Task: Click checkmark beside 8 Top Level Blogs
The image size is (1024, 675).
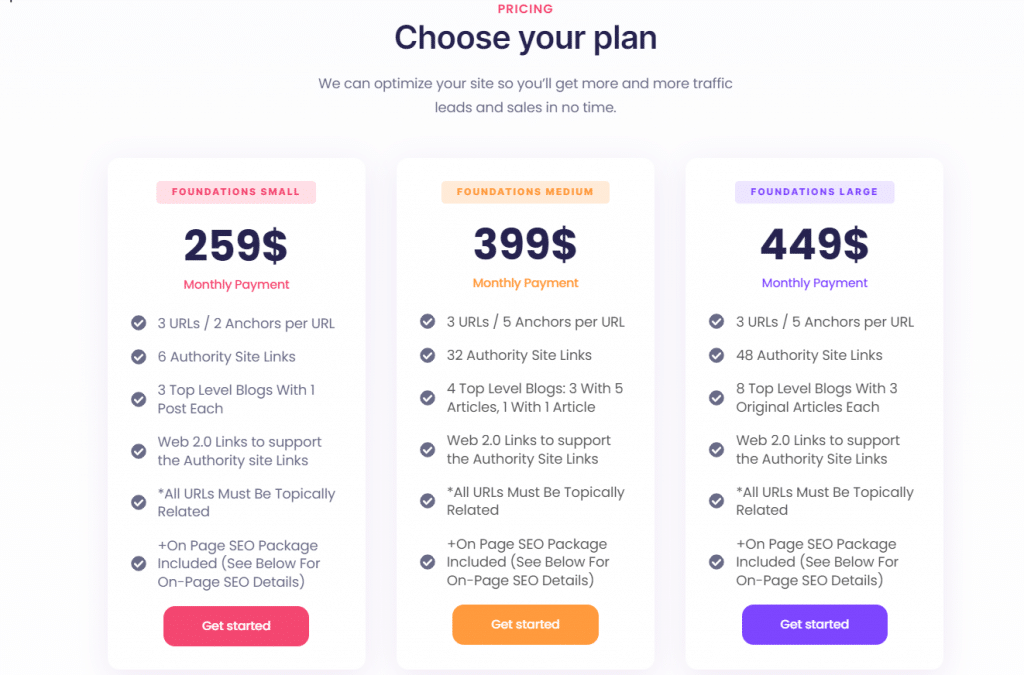Action: click(x=717, y=398)
